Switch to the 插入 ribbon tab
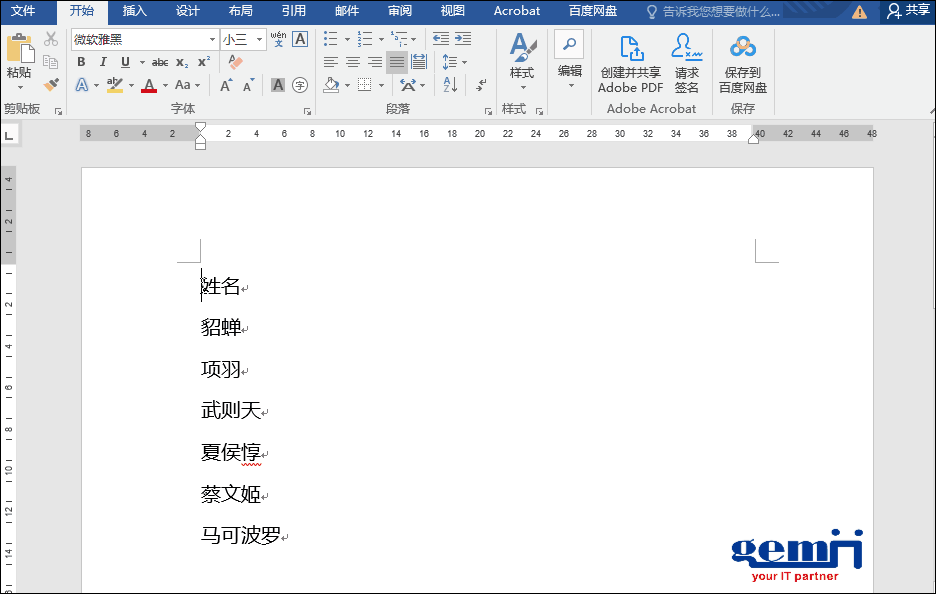Image resolution: width=936 pixels, height=594 pixels. 134,11
